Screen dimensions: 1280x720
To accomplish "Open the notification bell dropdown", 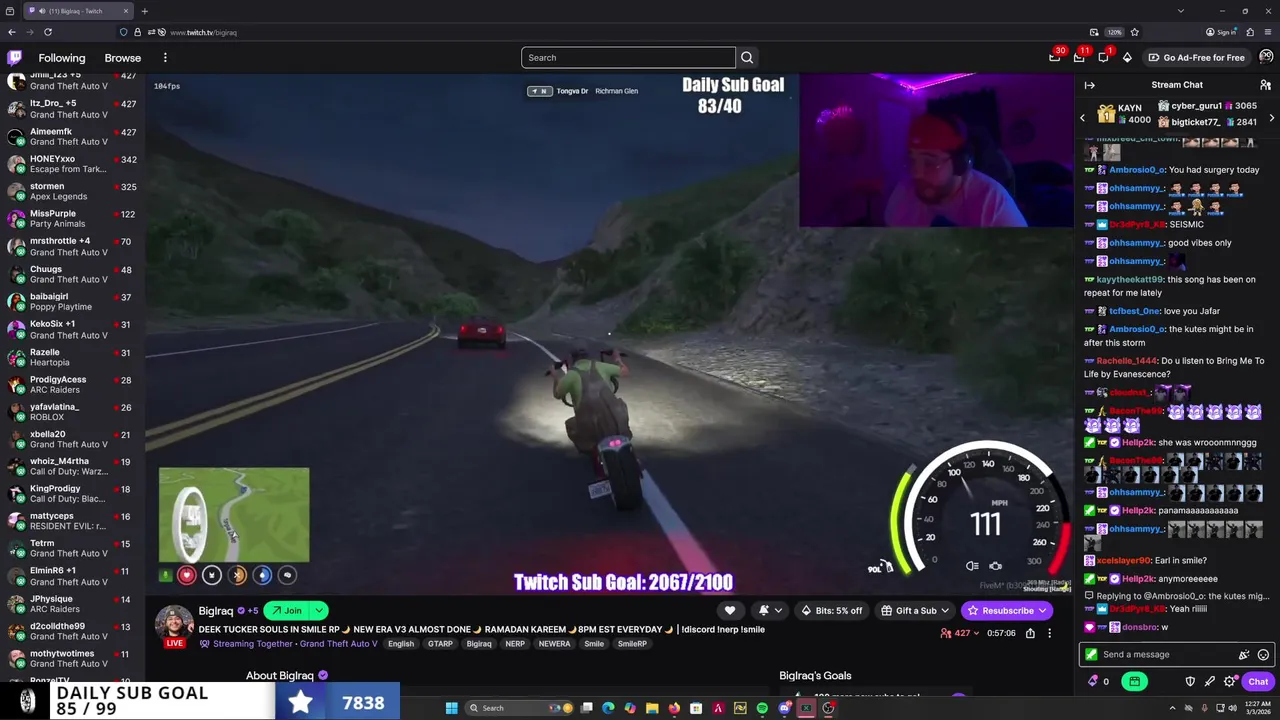I will click(x=770, y=611).
